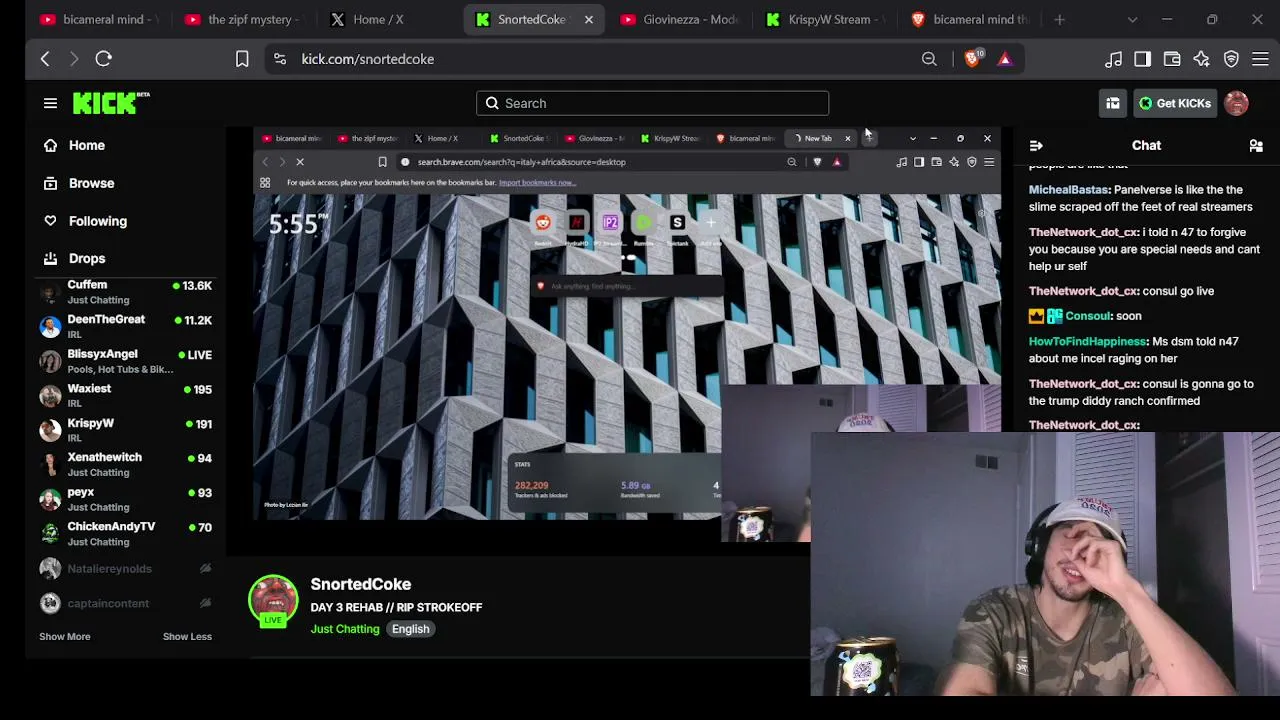This screenshot has width=1280, height=720.
Task: Click the Home house icon in sidebar
Action: coord(50,145)
